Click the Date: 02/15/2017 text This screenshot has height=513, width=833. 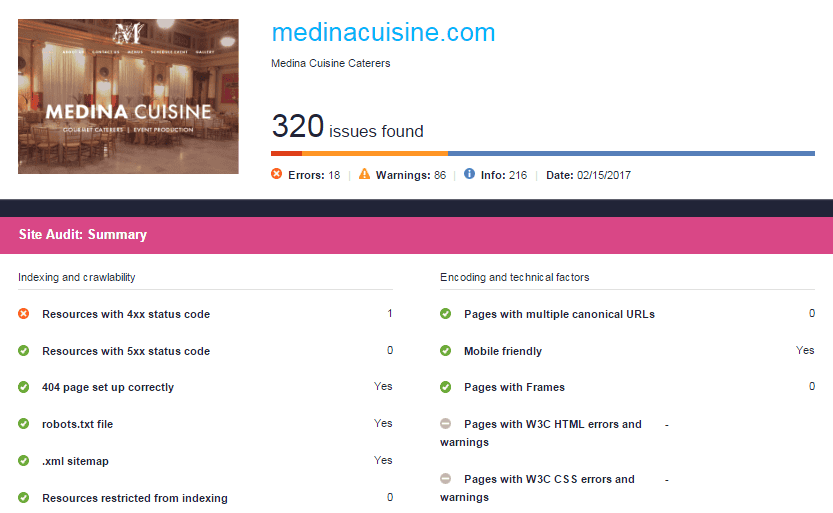click(x=588, y=175)
